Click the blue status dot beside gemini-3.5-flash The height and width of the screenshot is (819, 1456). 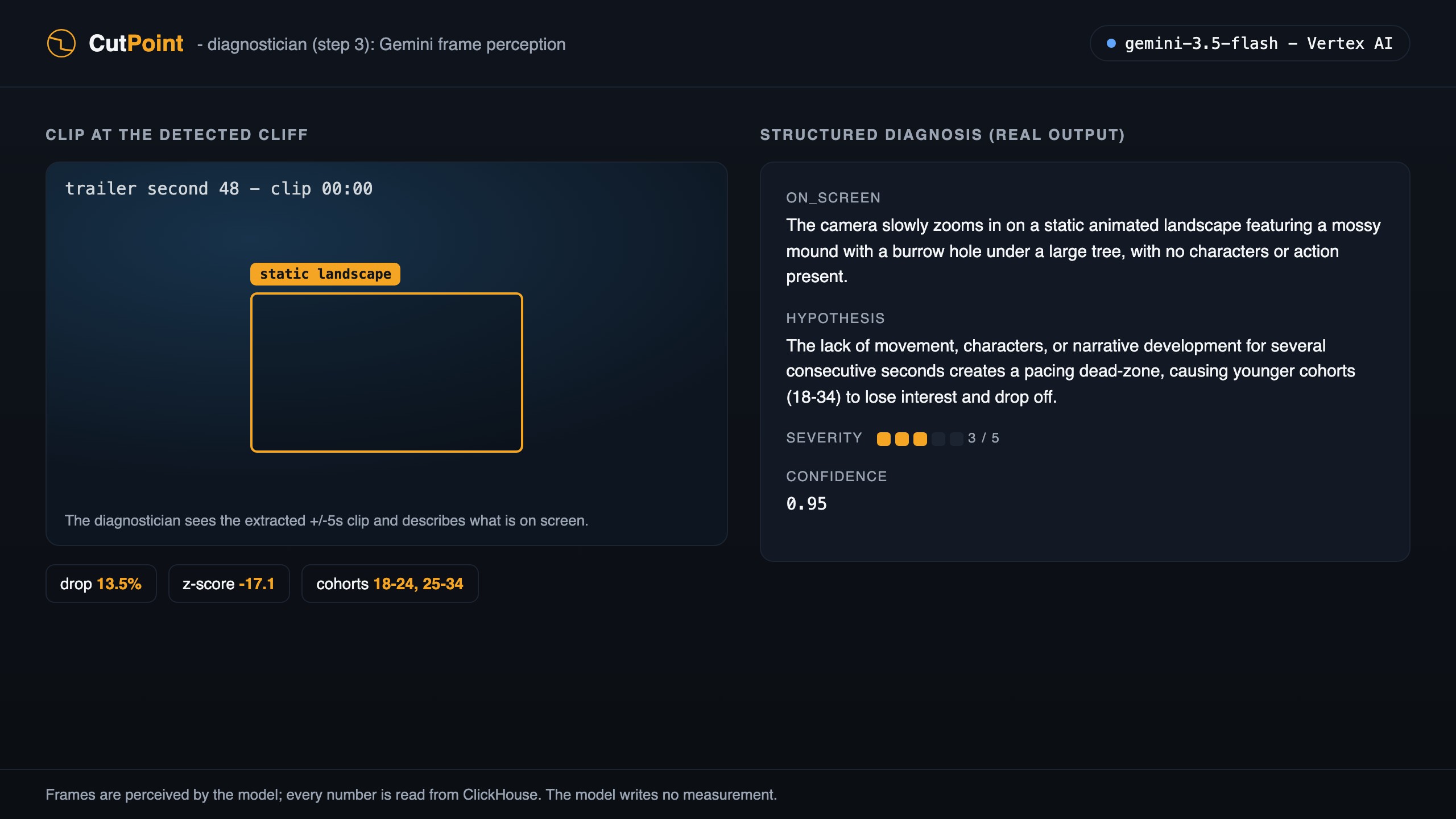click(x=1111, y=43)
